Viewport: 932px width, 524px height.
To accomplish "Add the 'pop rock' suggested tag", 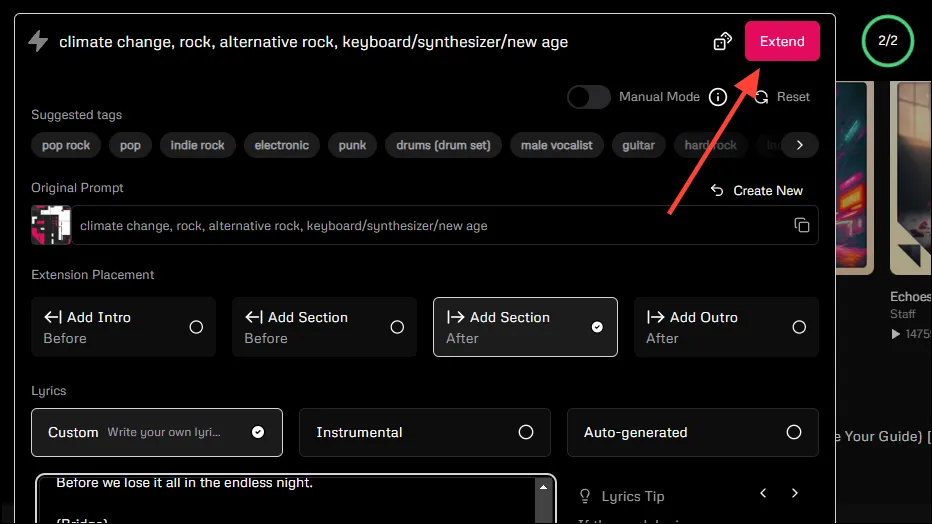I will tap(66, 145).
